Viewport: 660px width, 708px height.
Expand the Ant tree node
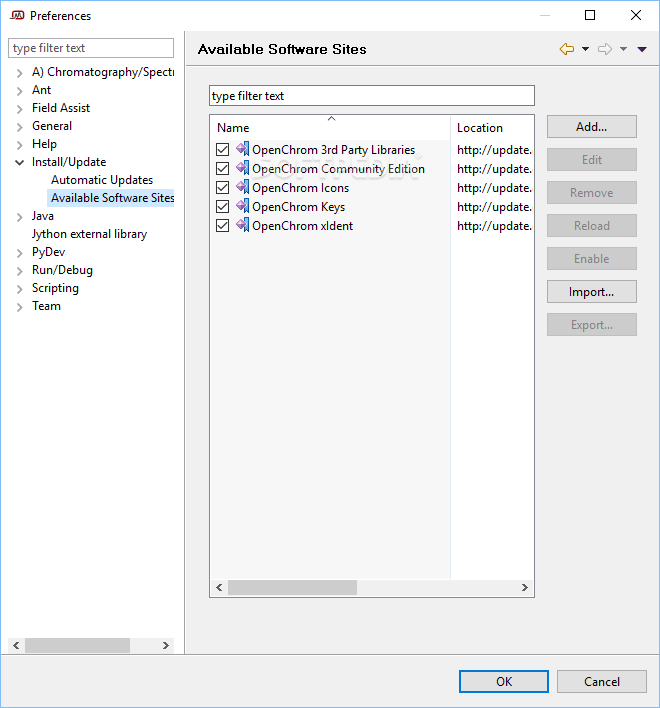coord(19,91)
